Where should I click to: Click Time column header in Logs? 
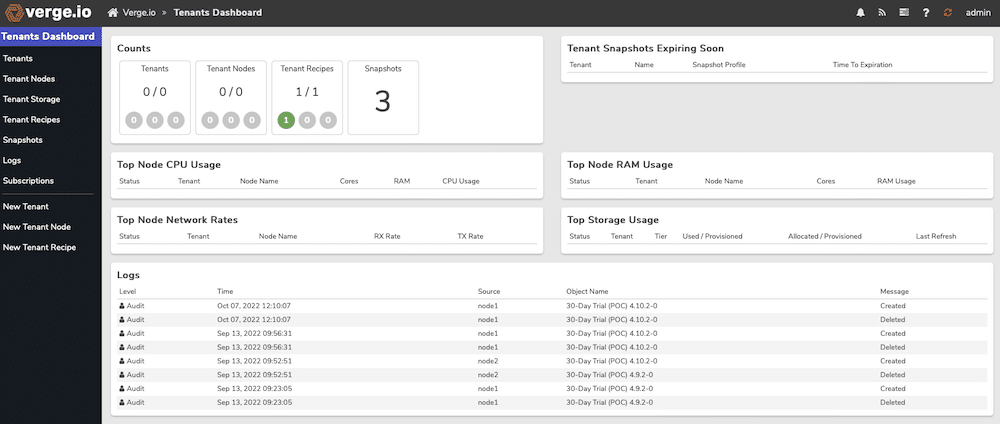point(224,291)
